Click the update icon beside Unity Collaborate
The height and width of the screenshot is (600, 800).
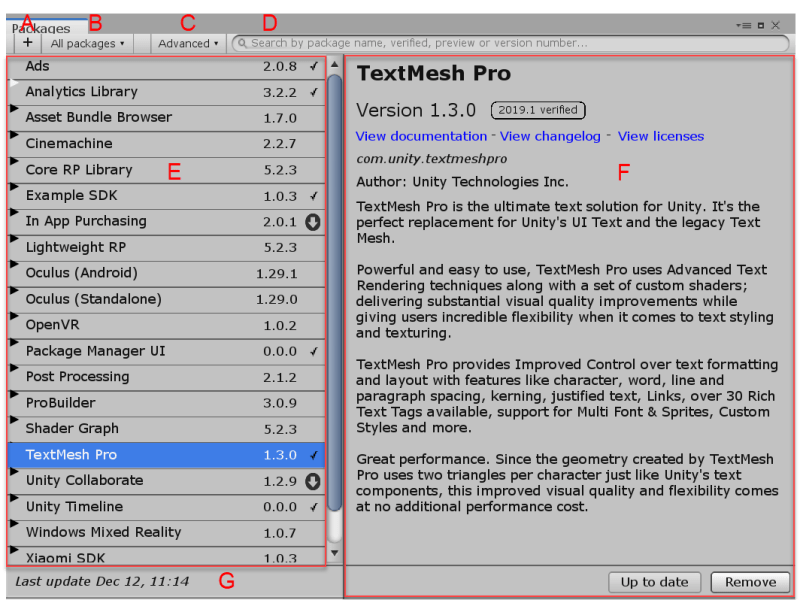tap(313, 481)
